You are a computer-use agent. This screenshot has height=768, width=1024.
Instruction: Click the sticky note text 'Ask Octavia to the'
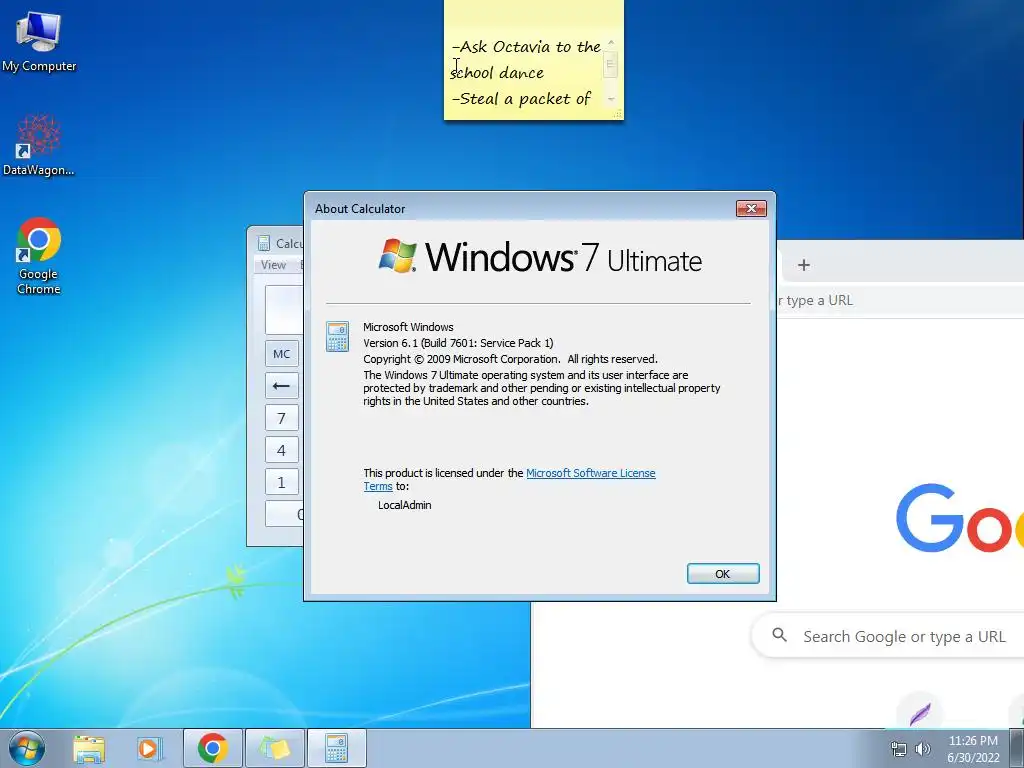(530, 46)
